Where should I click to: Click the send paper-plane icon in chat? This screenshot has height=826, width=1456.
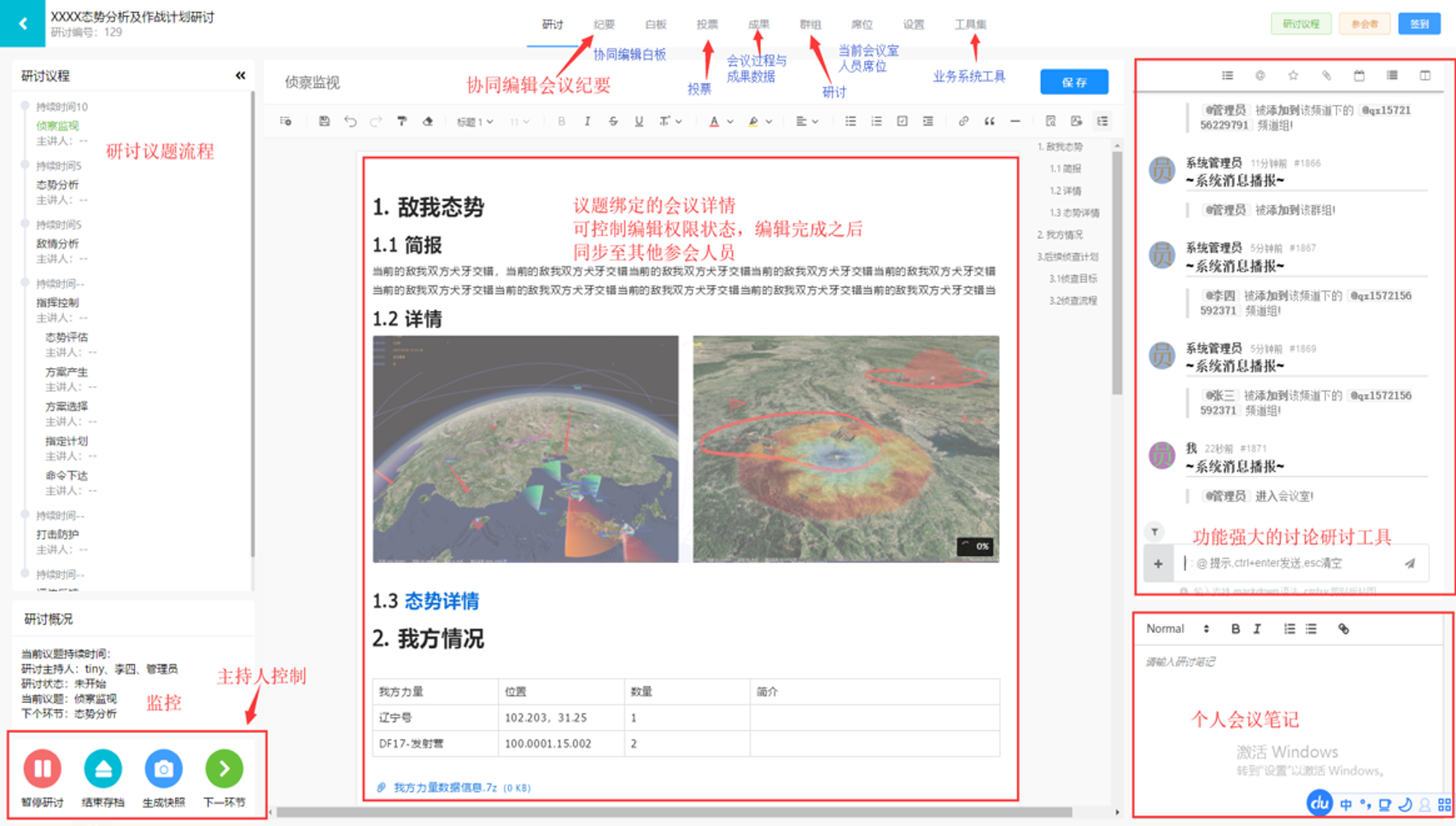pos(1409,564)
